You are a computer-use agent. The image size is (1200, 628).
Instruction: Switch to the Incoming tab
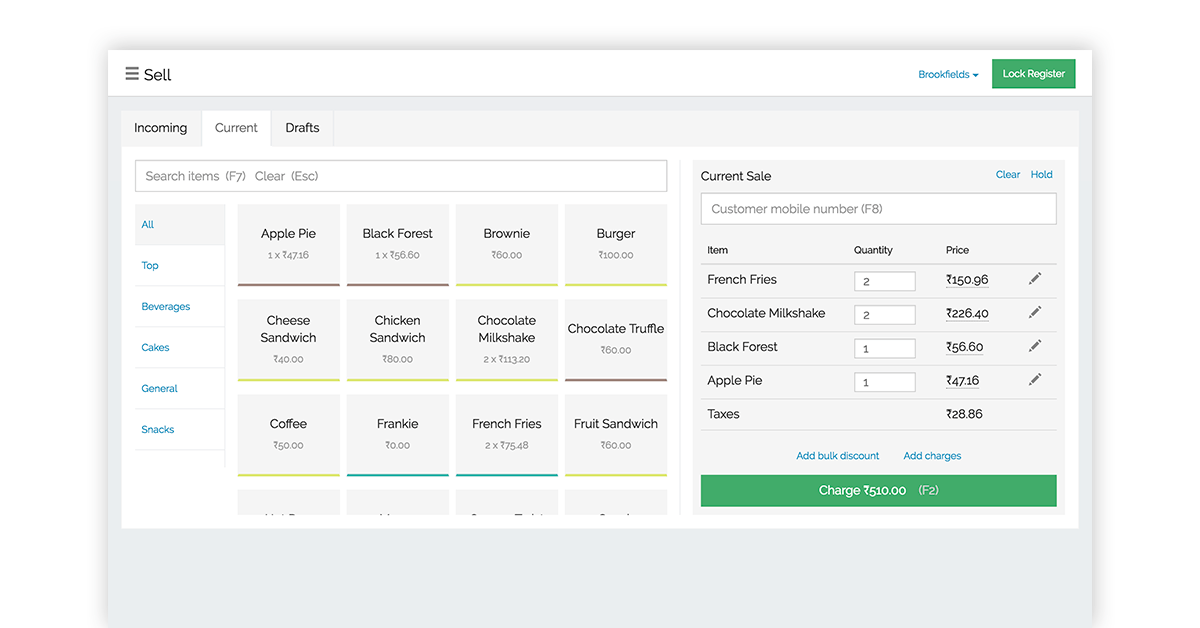[161, 128]
